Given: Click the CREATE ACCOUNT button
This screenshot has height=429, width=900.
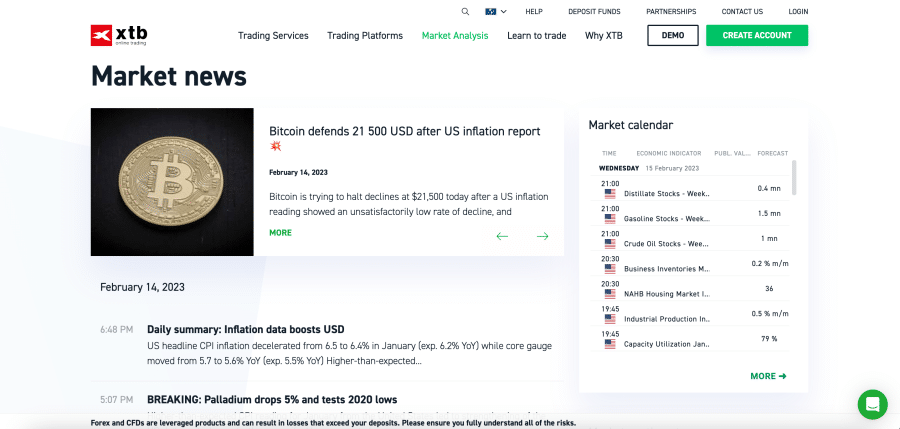Looking at the screenshot, I should coord(757,35).
